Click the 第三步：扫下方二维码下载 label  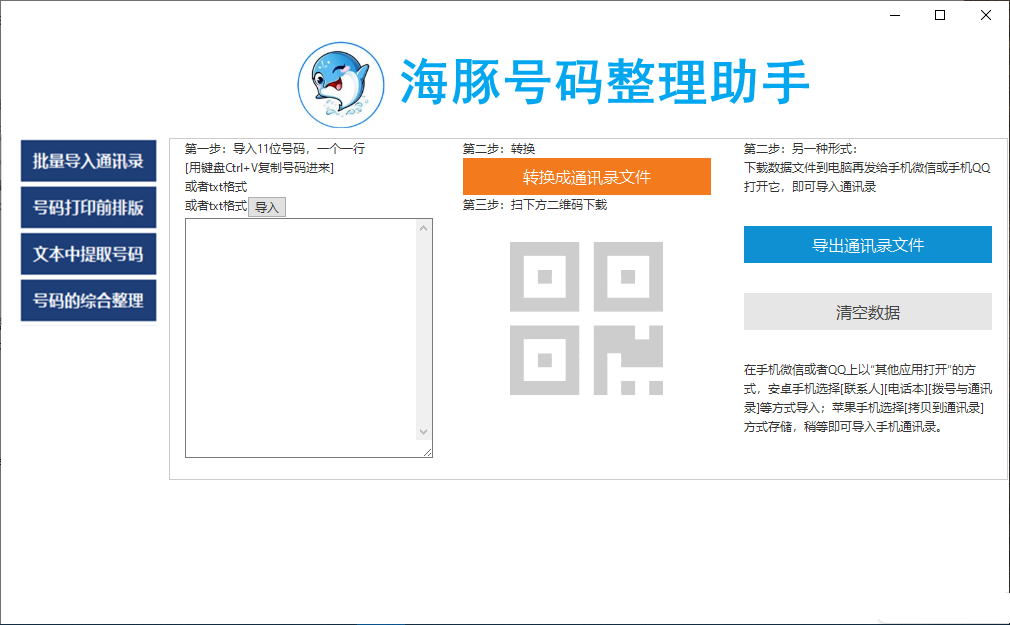tap(535, 205)
